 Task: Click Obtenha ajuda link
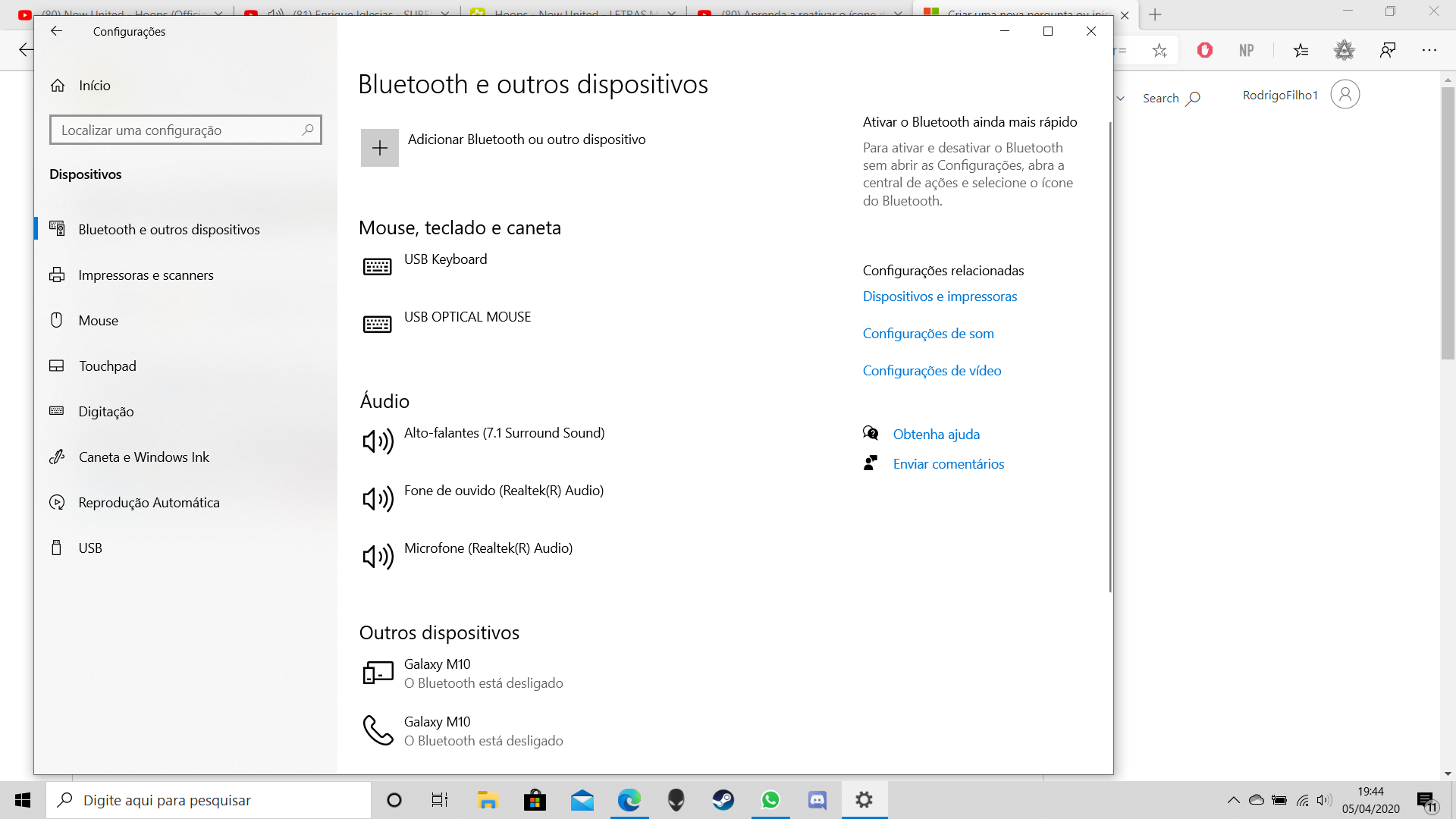tap(936, 435)
